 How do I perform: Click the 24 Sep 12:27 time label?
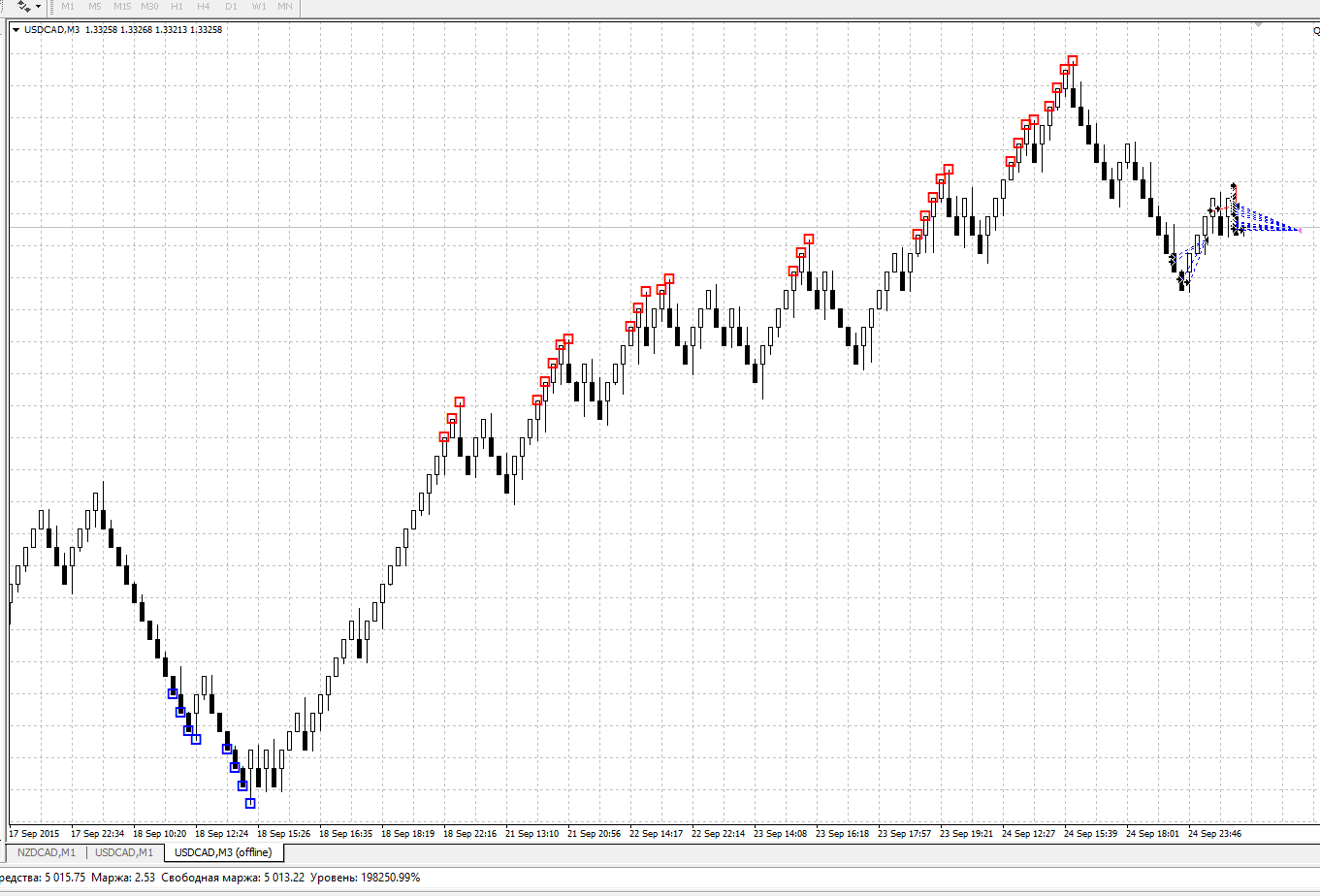click(x=1029, y=833)
